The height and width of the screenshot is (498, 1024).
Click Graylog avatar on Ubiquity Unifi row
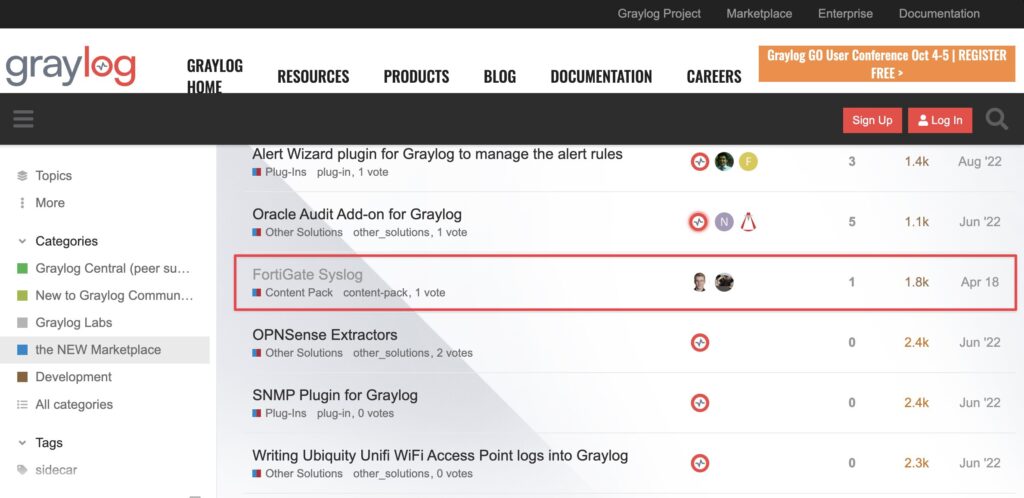[x=699, y=463]
